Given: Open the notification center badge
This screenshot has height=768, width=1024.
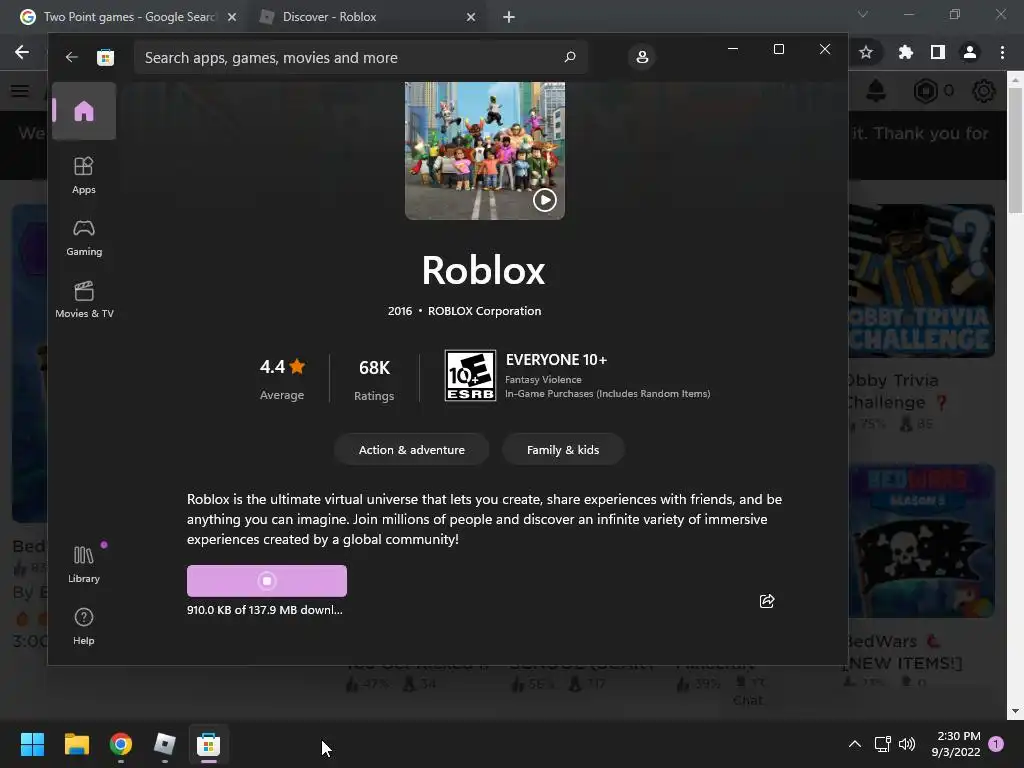Looking at the screenshot, I should (x=996, y=744).
